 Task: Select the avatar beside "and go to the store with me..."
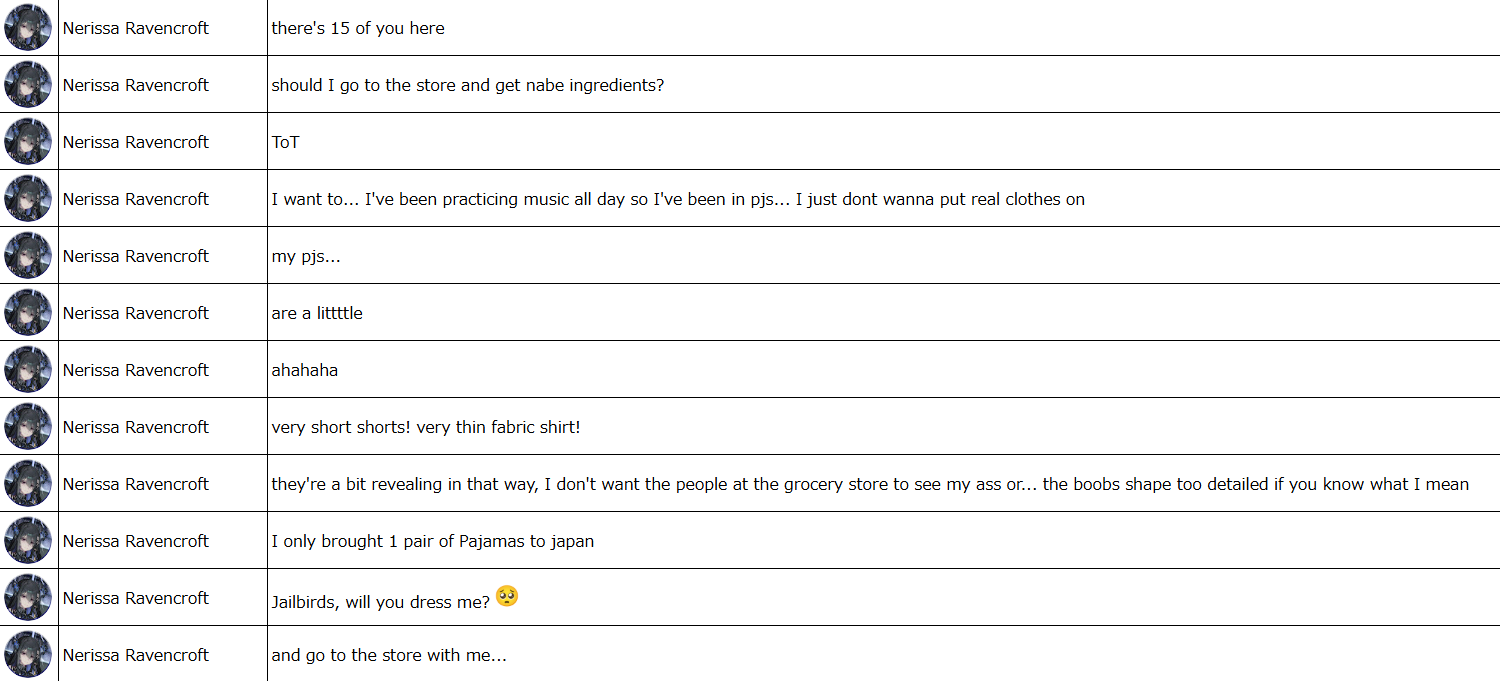pos(28,655)
